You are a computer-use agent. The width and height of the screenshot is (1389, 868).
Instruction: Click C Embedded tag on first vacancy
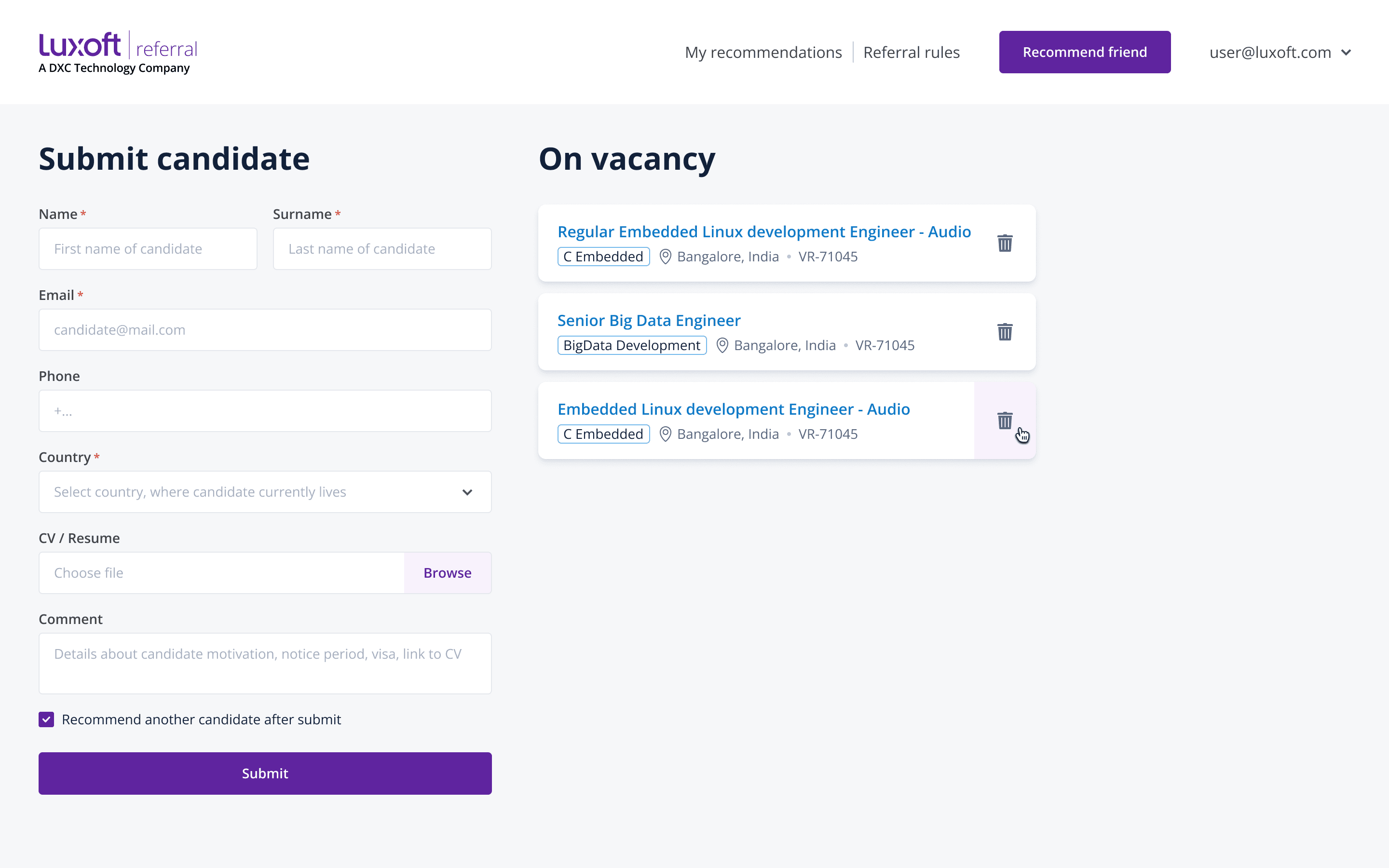click(x=603, y=257)
